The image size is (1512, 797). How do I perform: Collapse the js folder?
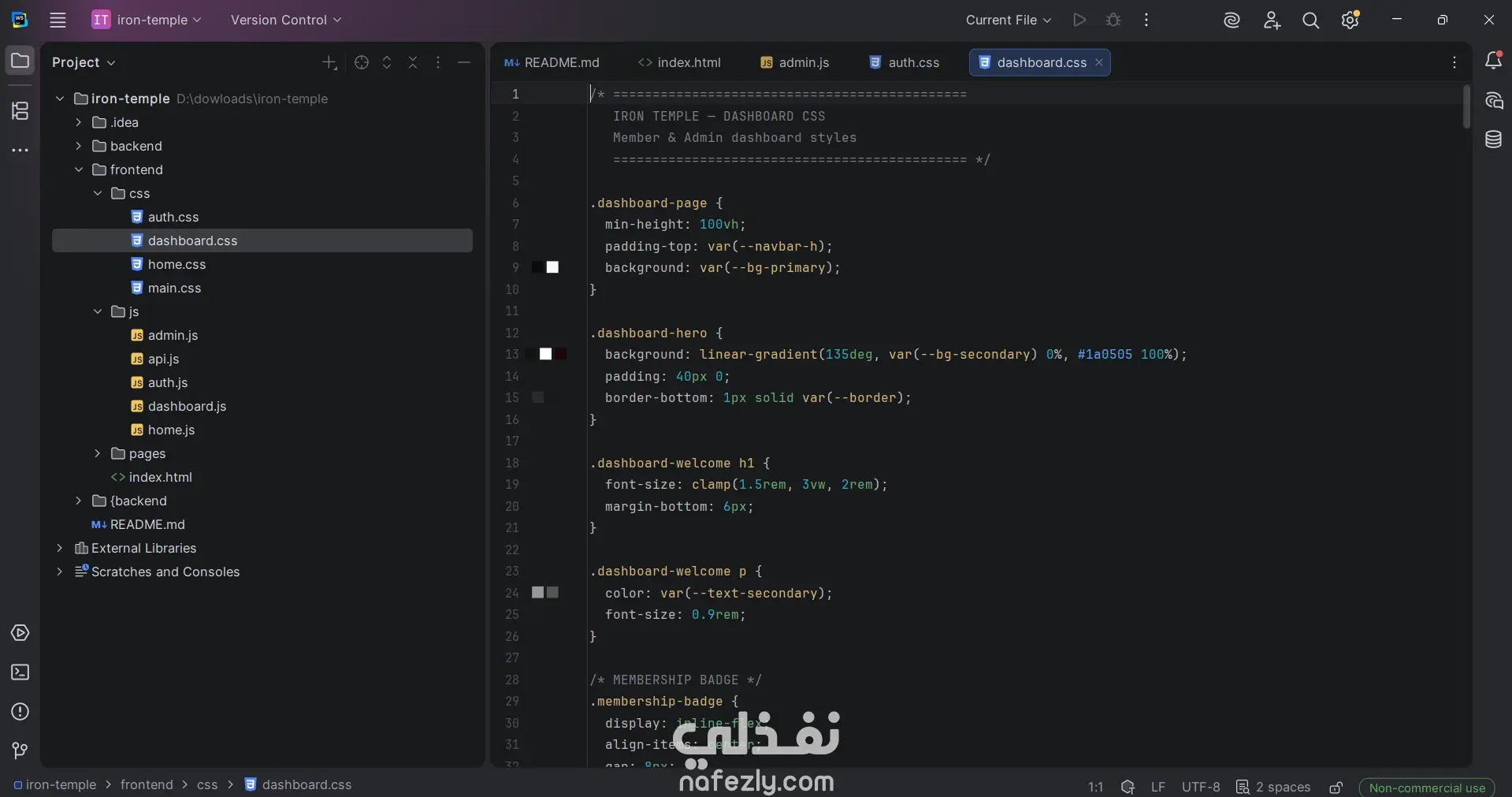coord(97,311)
